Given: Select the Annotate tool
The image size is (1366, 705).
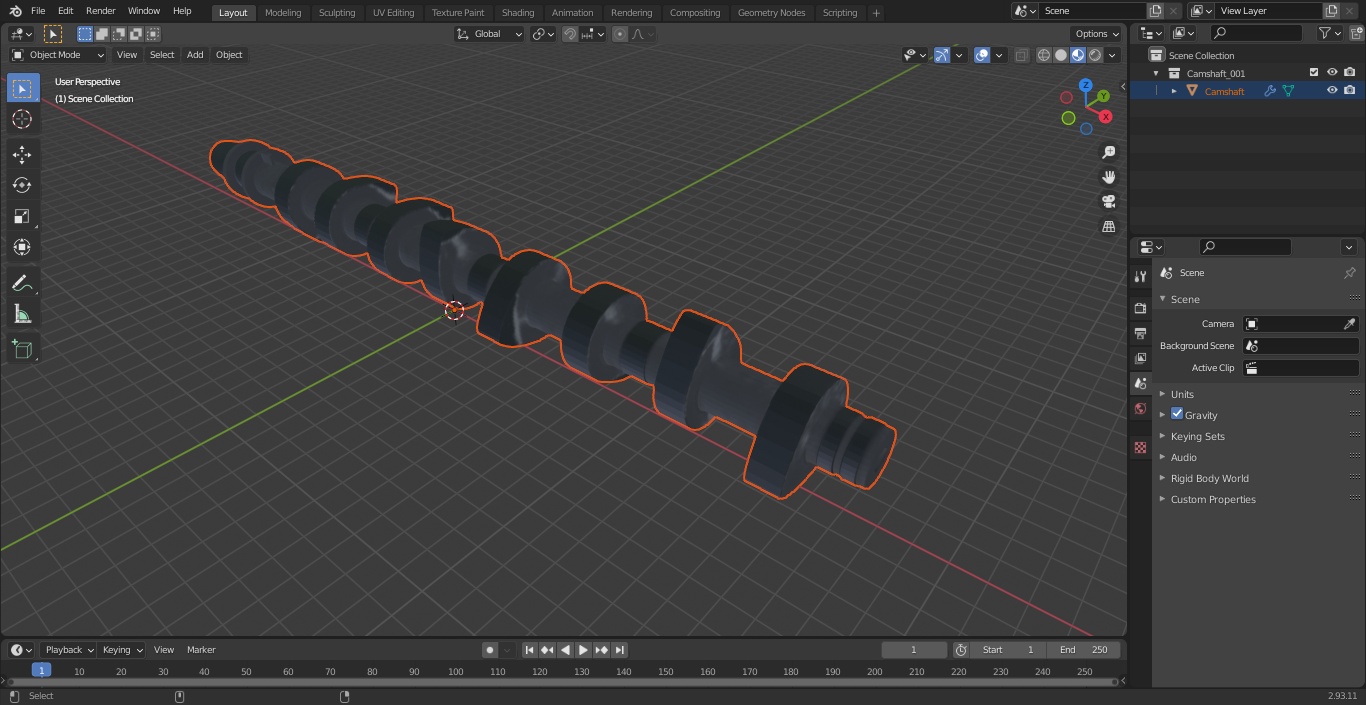Looking at the screenshot, I should (x=22, y=284).
